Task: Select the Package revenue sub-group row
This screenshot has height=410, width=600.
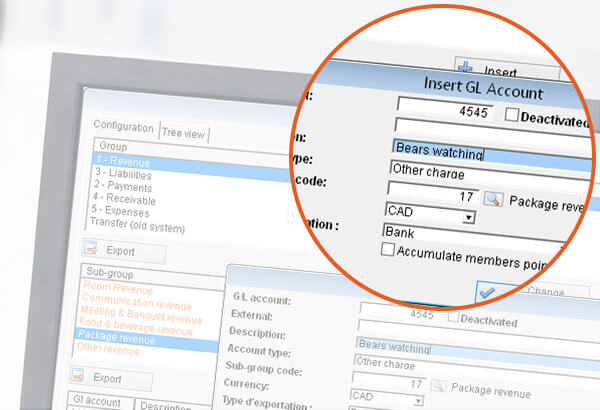Action: (147, 340)
